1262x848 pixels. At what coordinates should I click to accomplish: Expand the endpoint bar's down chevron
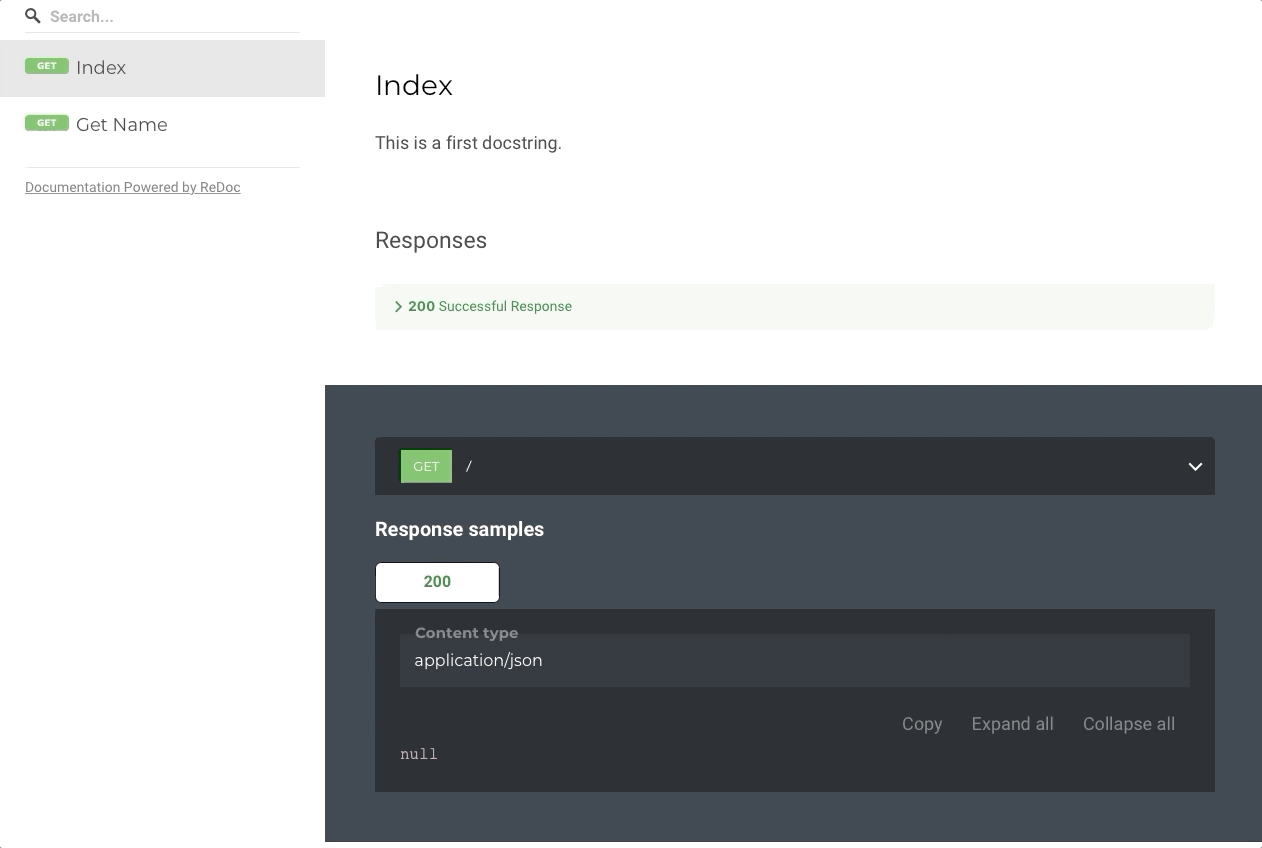pos(1194,467)
